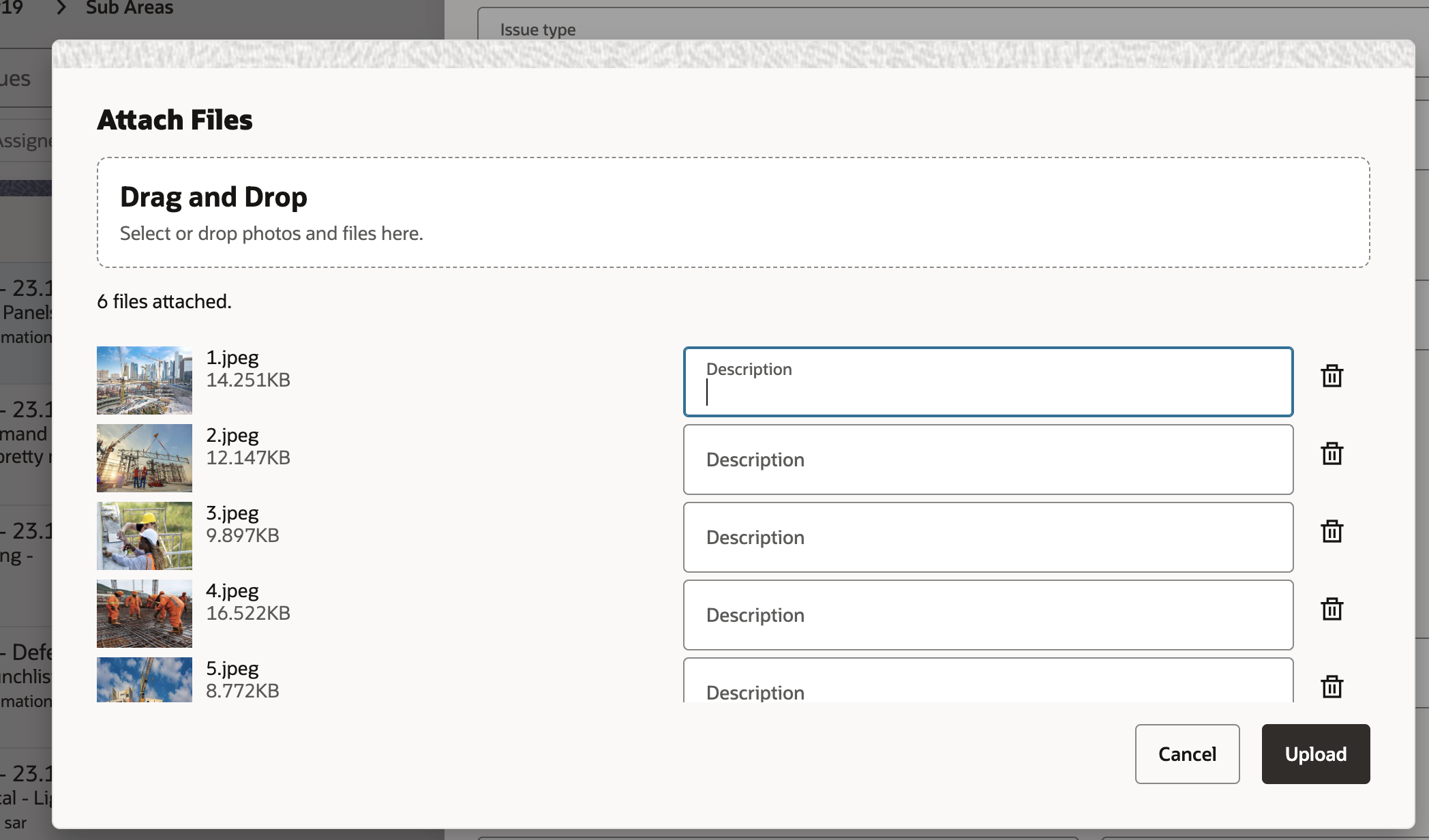
Task: Remove 2.jpeg using its trash icon
Action: [x=1332, y=453]
